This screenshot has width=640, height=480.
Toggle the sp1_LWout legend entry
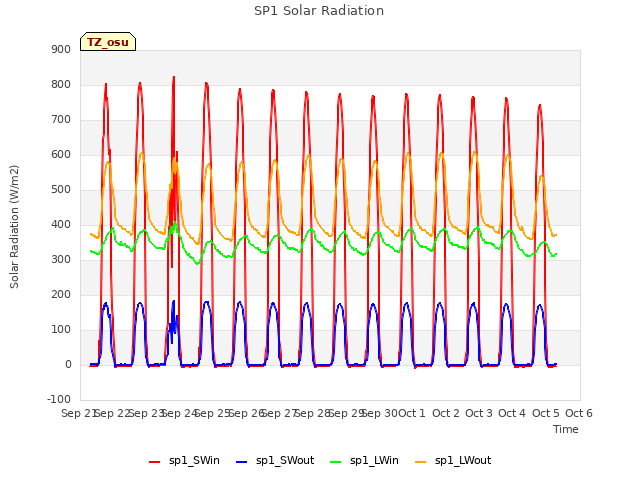[x=453, y=461]
